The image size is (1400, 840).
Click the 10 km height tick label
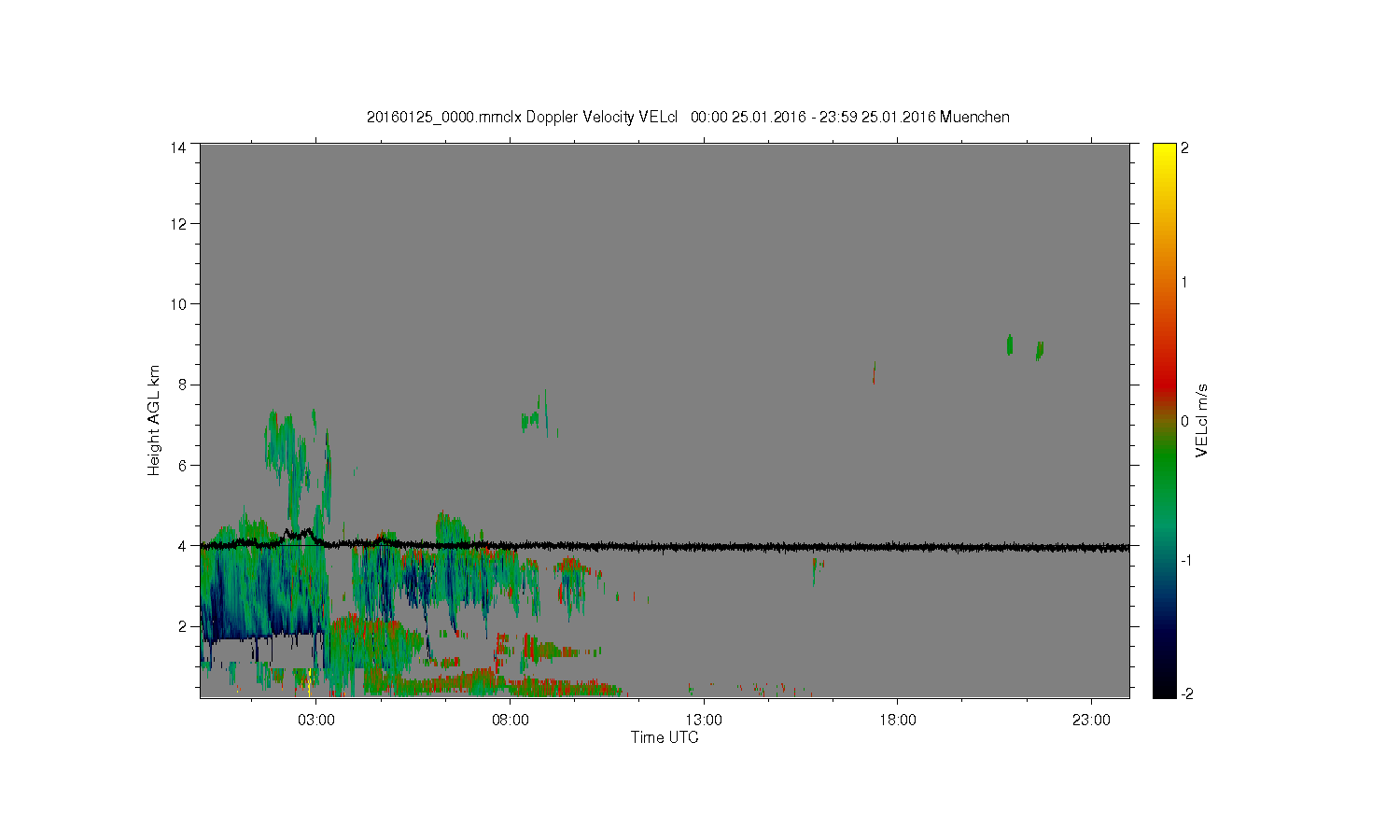pyautogui.click(x=177, y=304)
